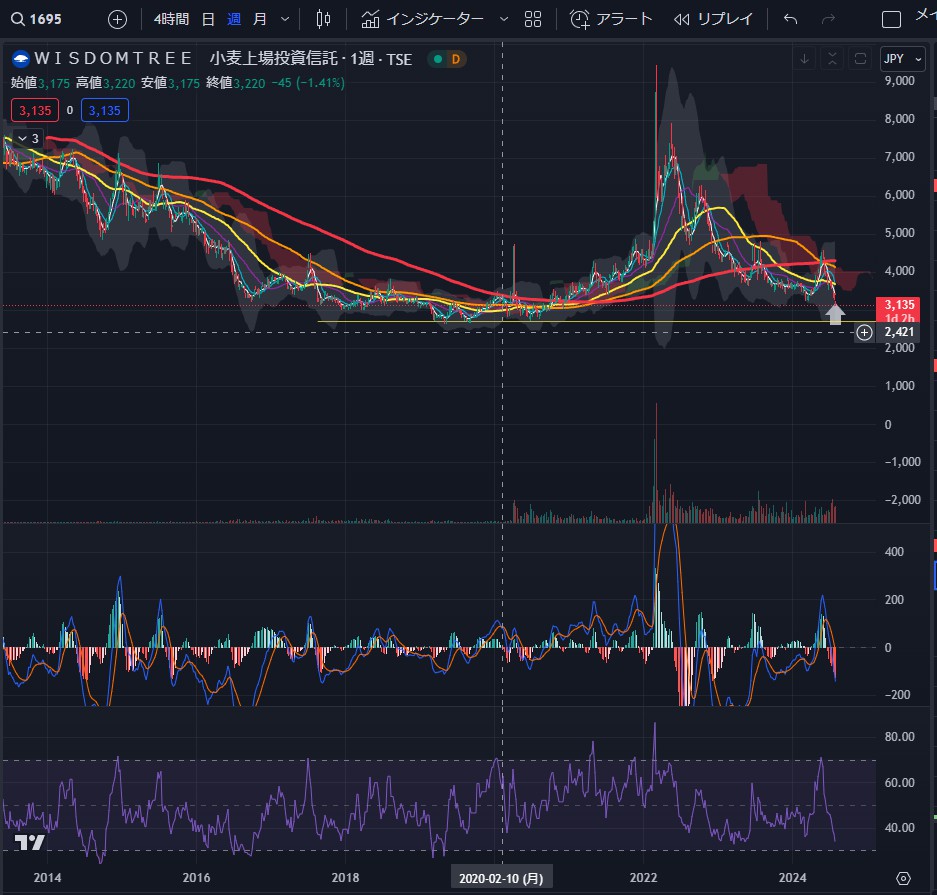Click the pane restore icon beside JPY
Screen dimensions: 937x895
point(860,59)
